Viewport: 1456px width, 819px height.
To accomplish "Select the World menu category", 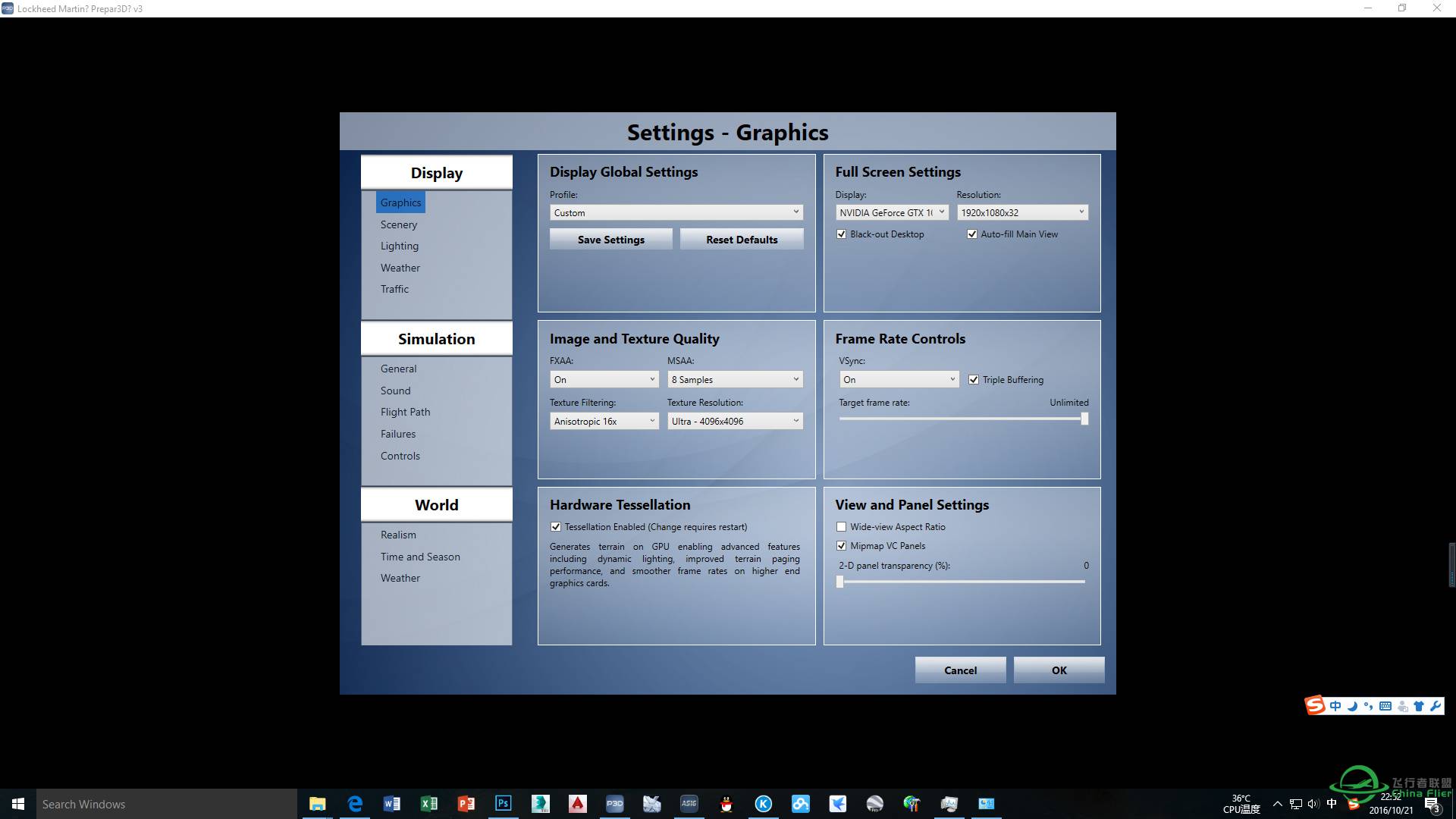I will [436, 504].
